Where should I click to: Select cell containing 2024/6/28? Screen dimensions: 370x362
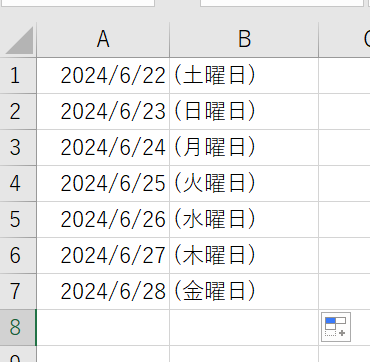click(x=103, y=292)
